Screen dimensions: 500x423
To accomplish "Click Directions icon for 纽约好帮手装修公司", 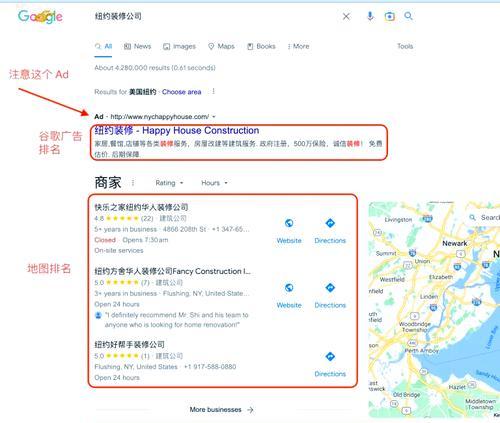I will tap(330, 356).
